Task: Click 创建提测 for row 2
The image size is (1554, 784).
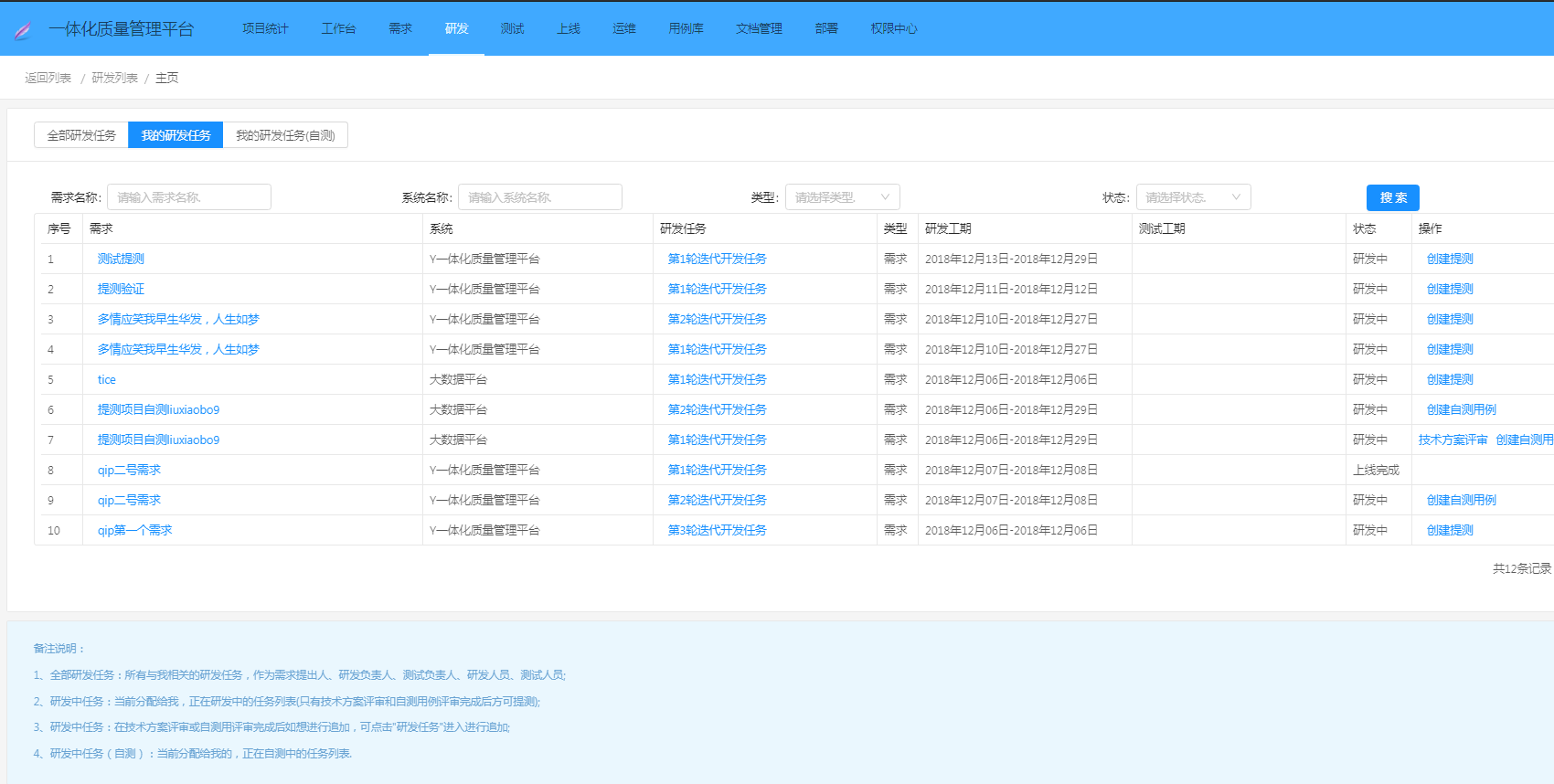Action: coord(1450,289)
